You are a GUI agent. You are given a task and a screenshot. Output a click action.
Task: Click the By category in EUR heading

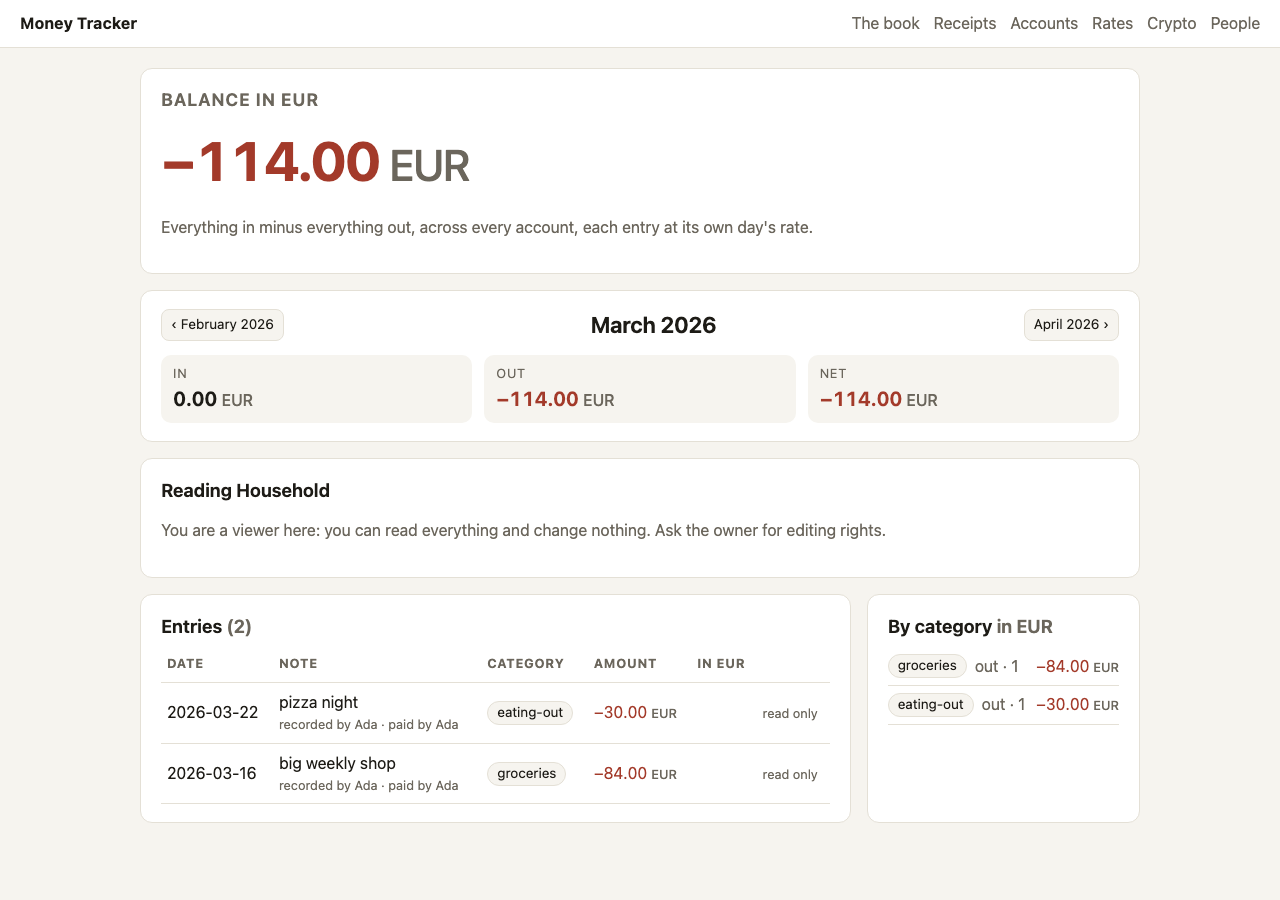(x=970, y=627)
